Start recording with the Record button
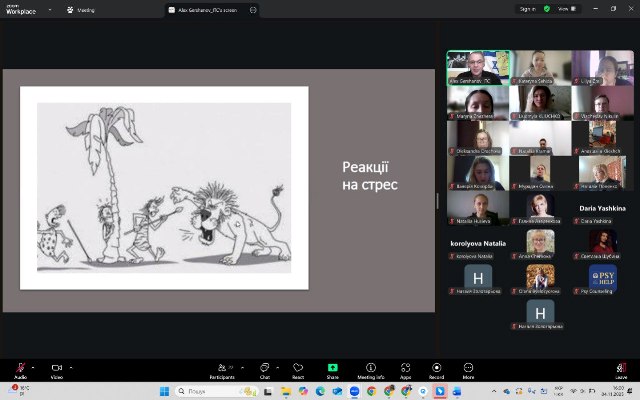 coord(436,369)
